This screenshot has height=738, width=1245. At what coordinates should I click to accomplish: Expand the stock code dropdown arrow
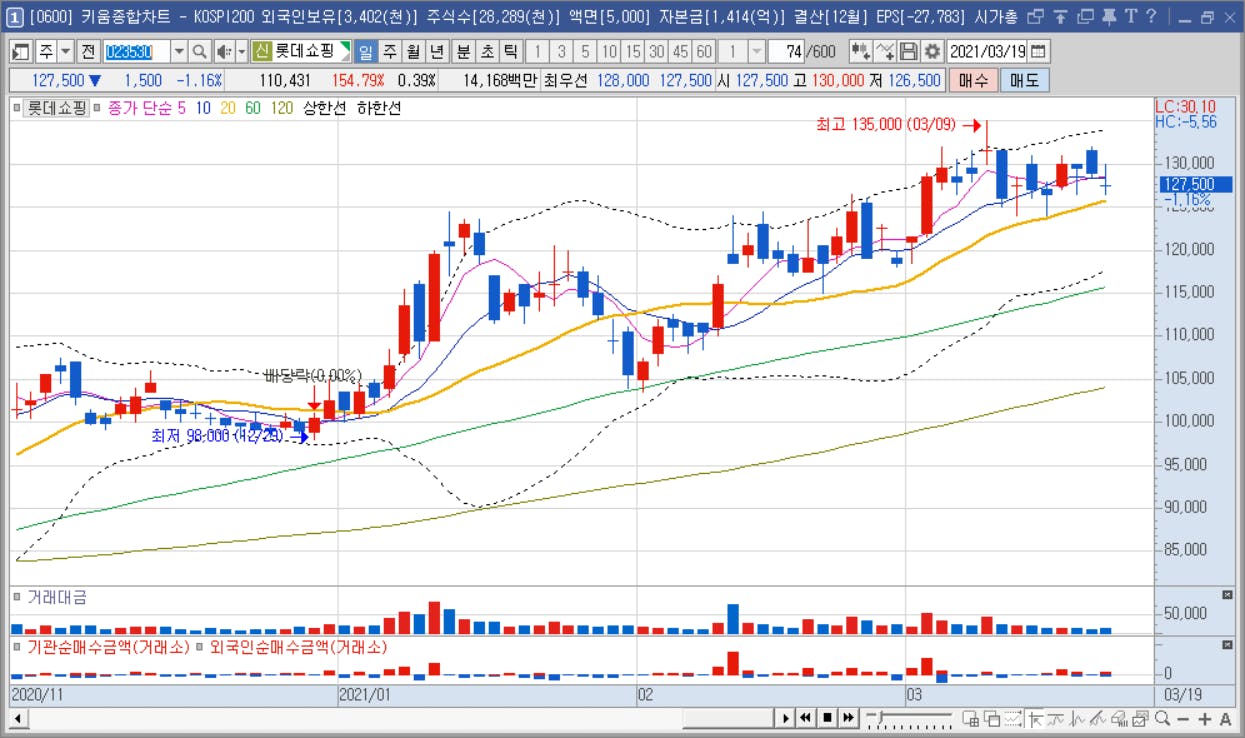click(x=179, y=51)
